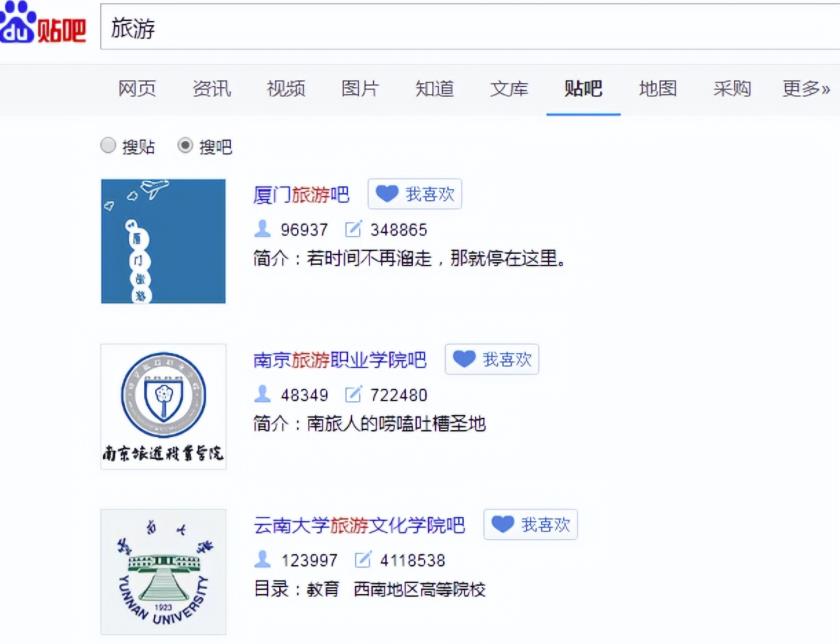Click the 南京旅游职业学院 logo thumbnail
Screen dimensions: 840x644
(163, 406)
